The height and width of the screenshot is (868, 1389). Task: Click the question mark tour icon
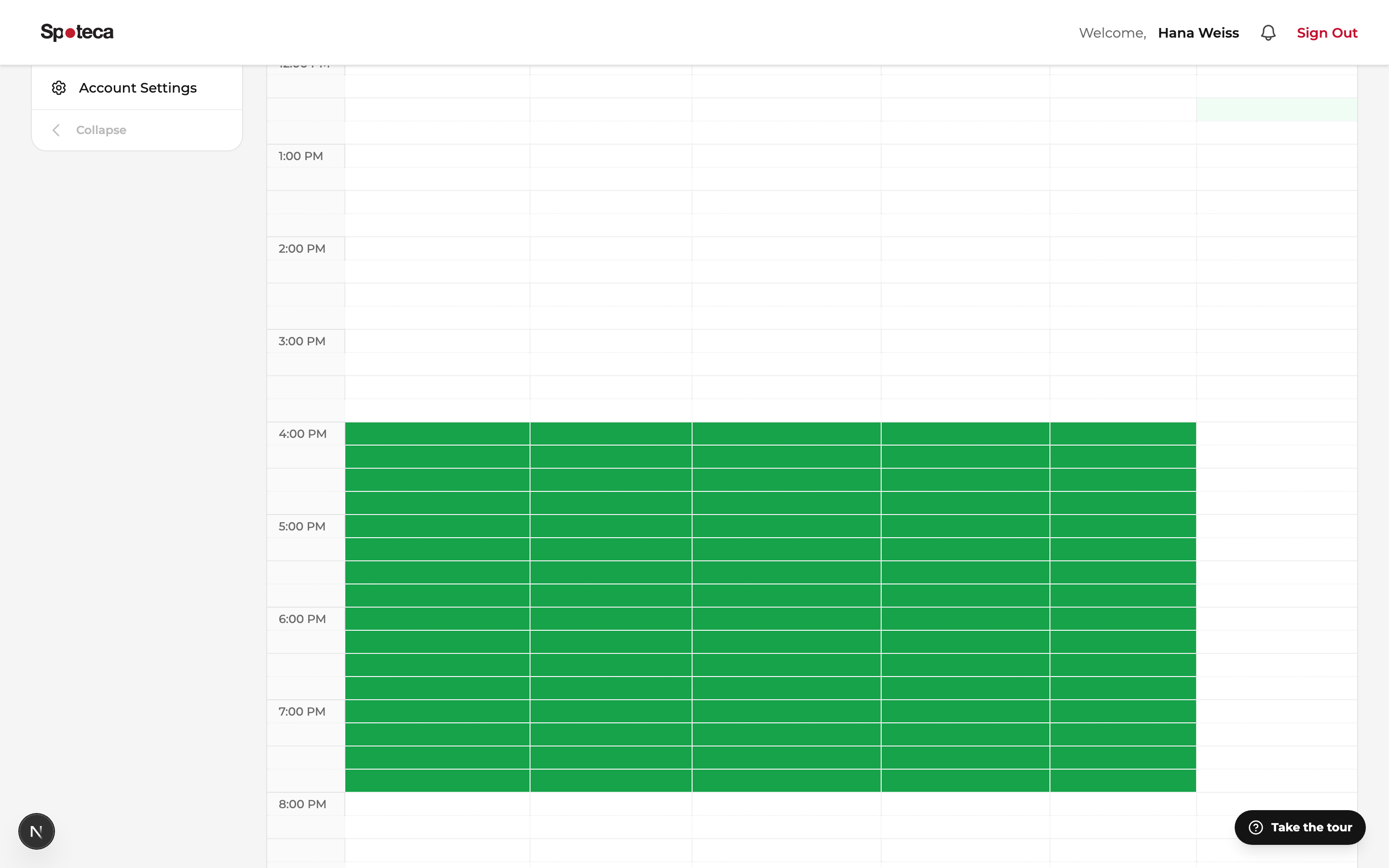coord(1255,827)
